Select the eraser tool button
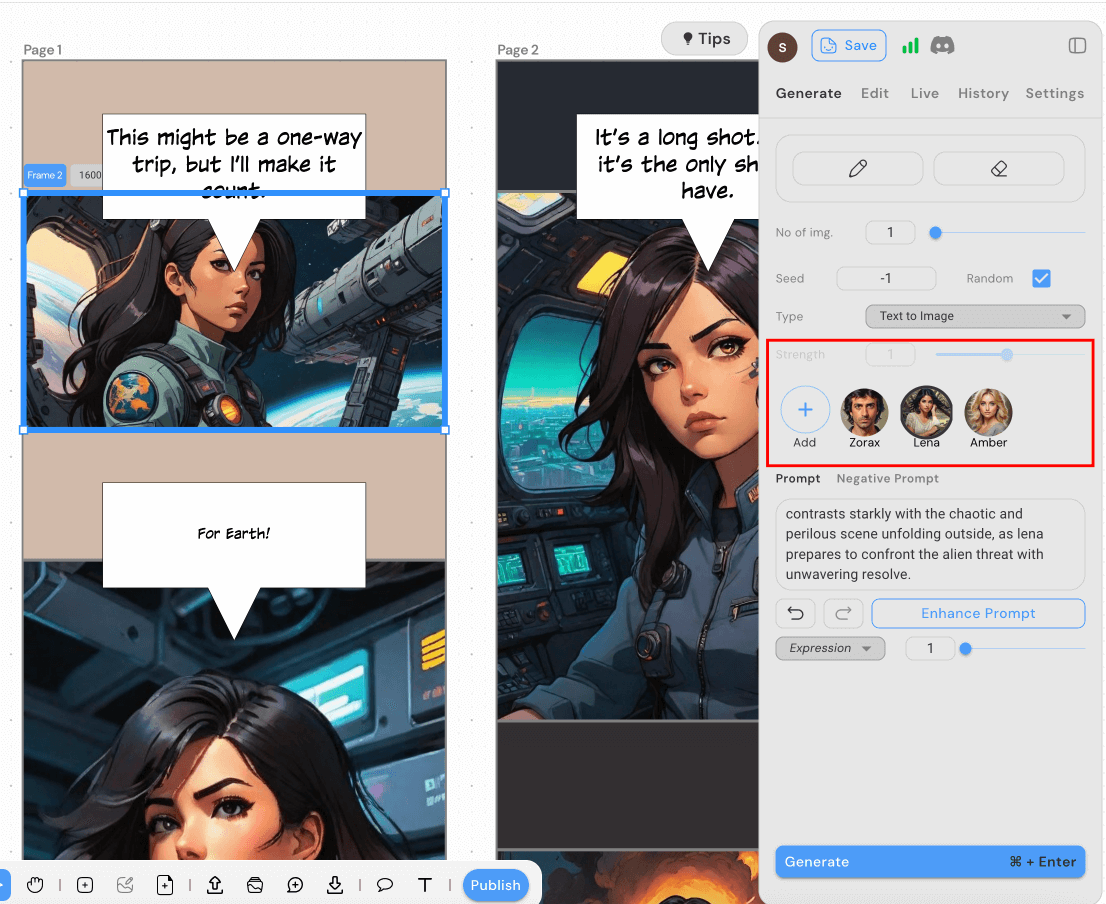The image size is (1106, 904). [x=998, y=169]
